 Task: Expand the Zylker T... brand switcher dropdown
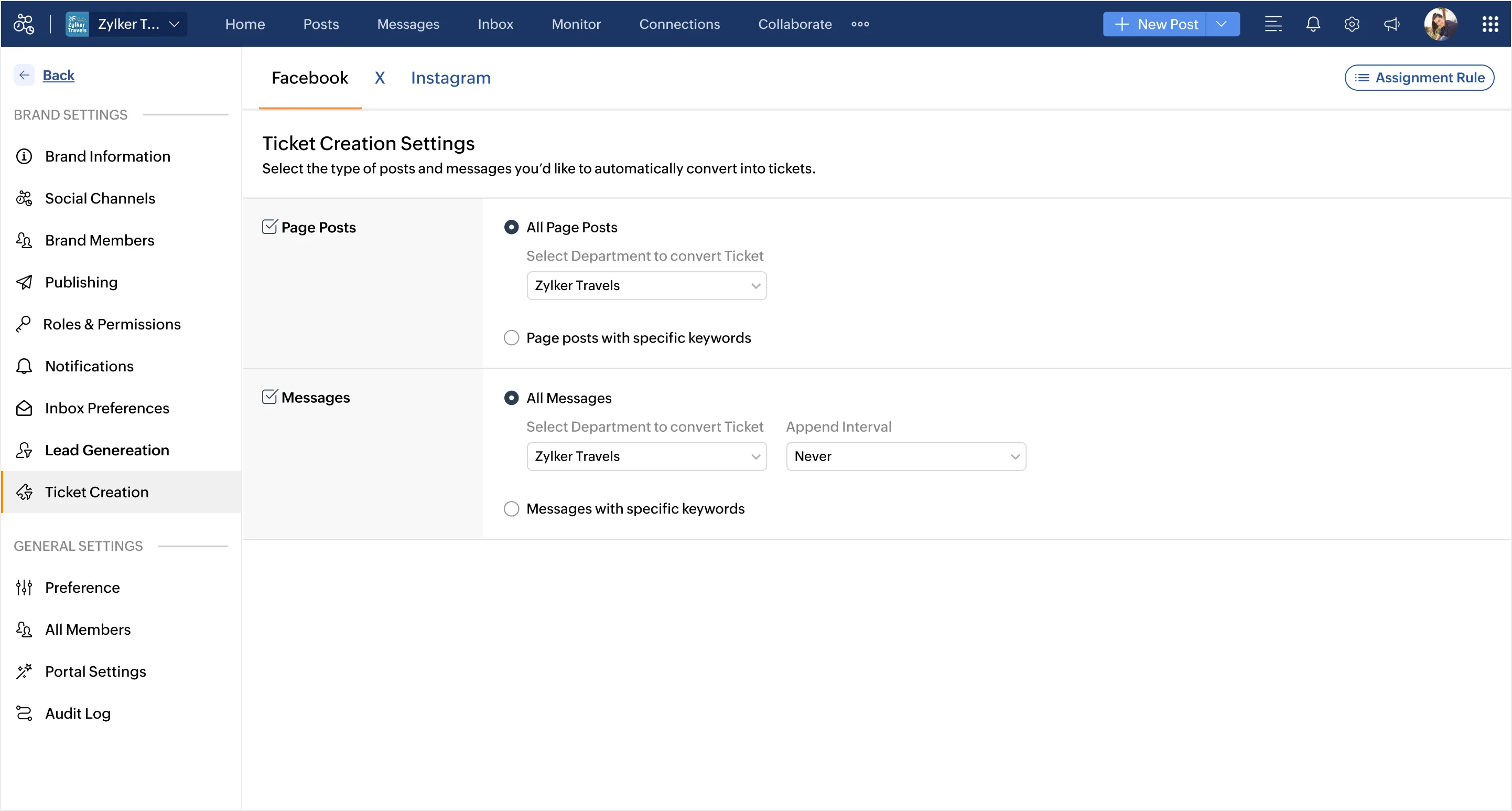click(x=174, y=24)
